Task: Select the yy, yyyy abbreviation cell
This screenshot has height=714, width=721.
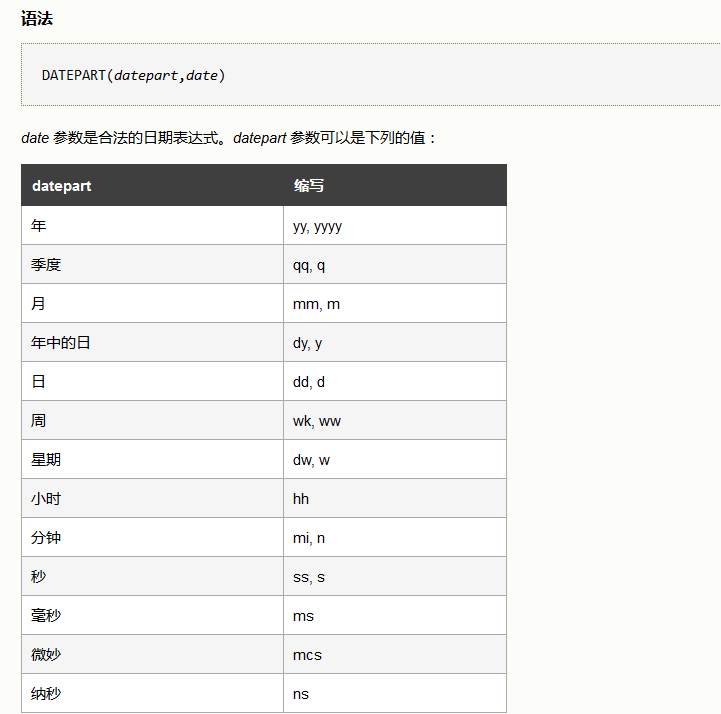Action: pyautogui.click(x=395, y=225)
